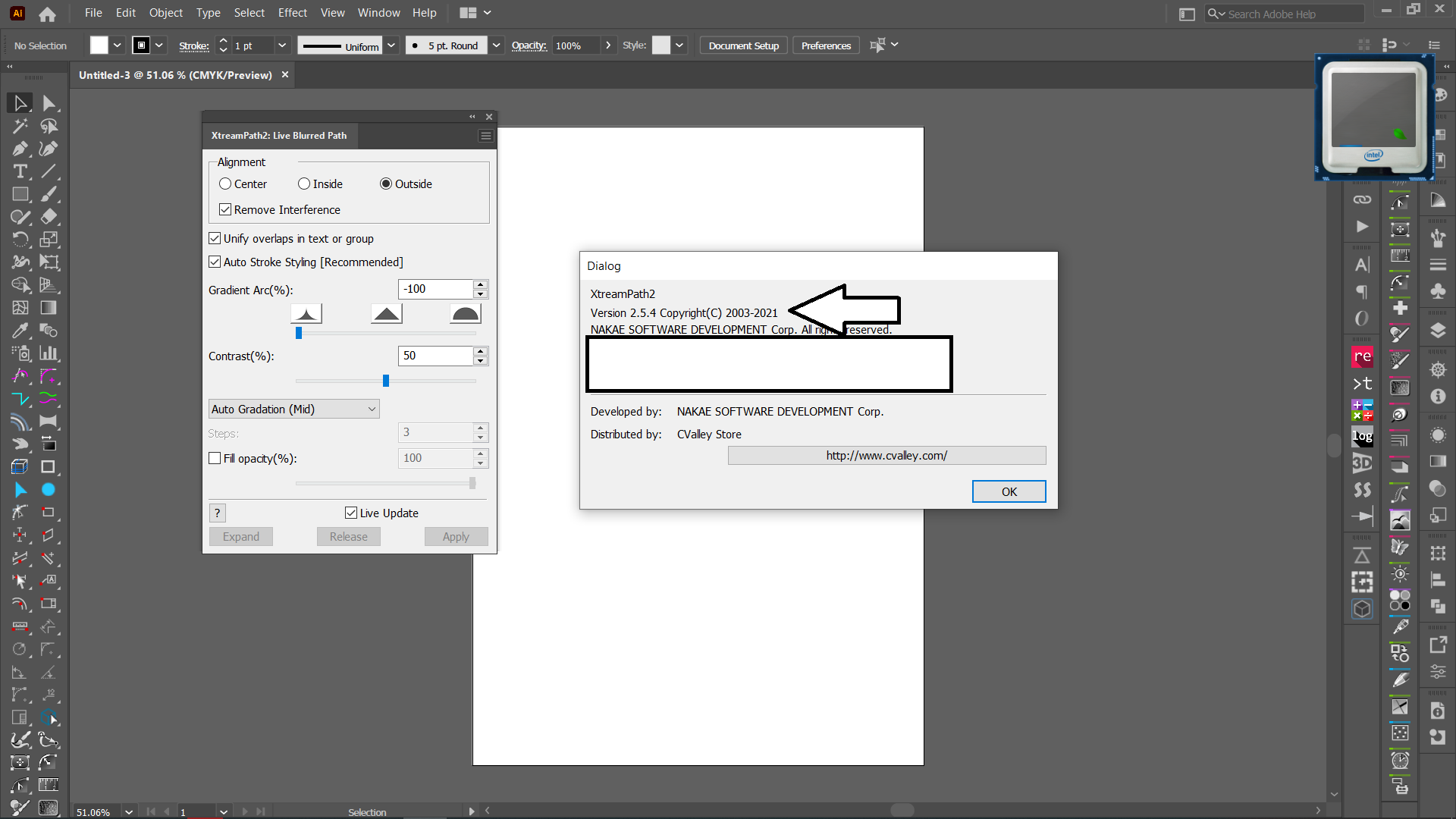The image size is (1456, 819).
Task: Adjust the Gradient Arc slider handle
Action: tap(299, 333)
